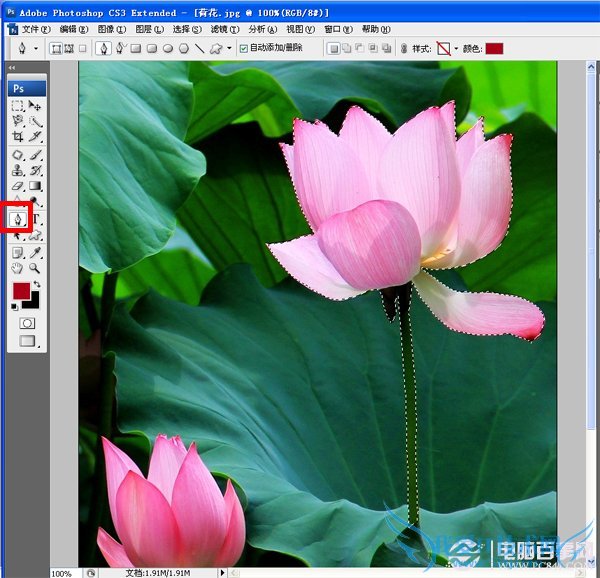Select the Eraser tool

click(18, 186)
